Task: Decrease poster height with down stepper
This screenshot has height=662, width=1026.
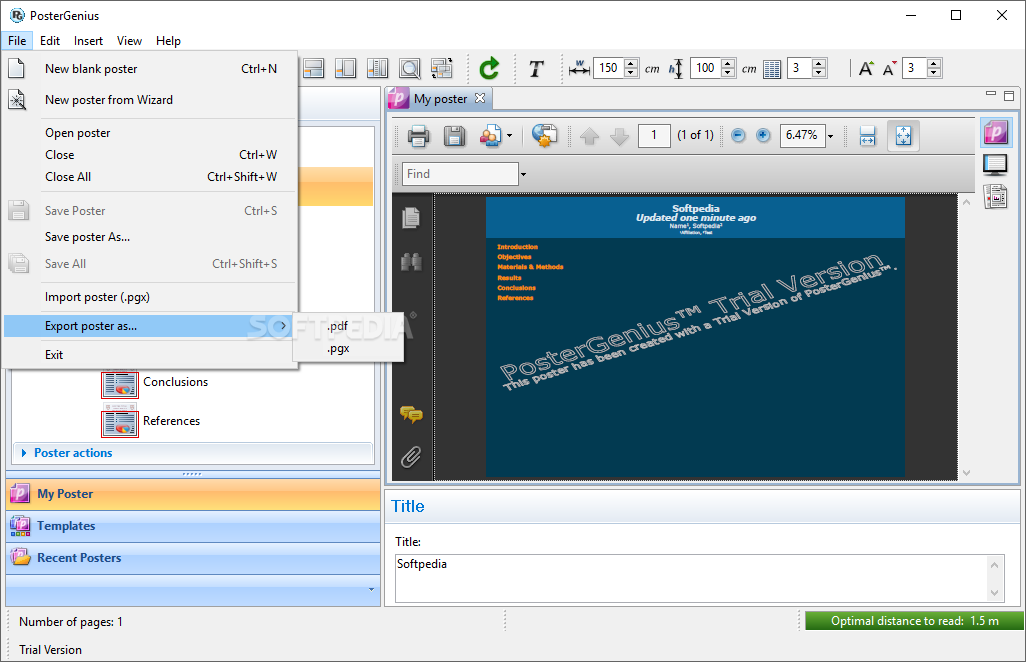Action: 728,73
